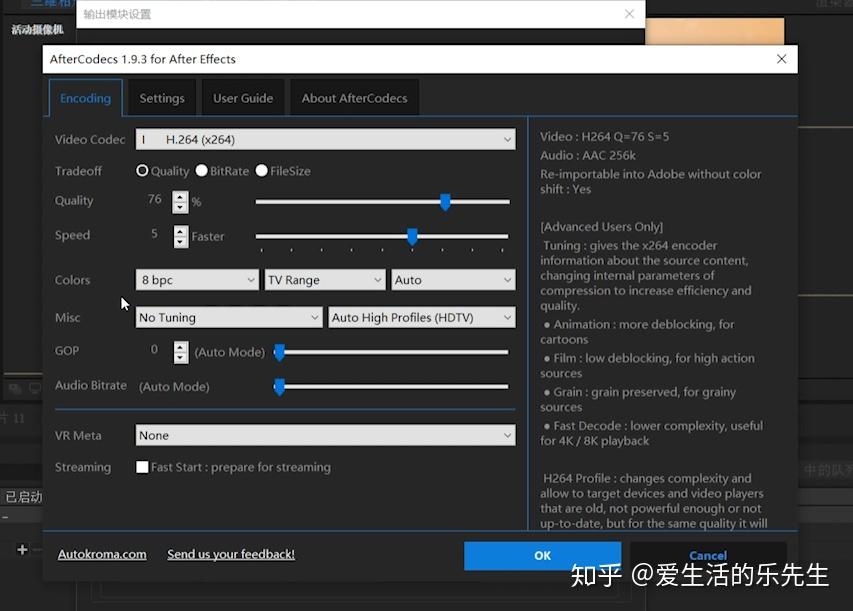The height and width of the screenshot is (611, 853).
Task: Increase Quality using the stepper up arrow
Action: click(x=180, y=196)
